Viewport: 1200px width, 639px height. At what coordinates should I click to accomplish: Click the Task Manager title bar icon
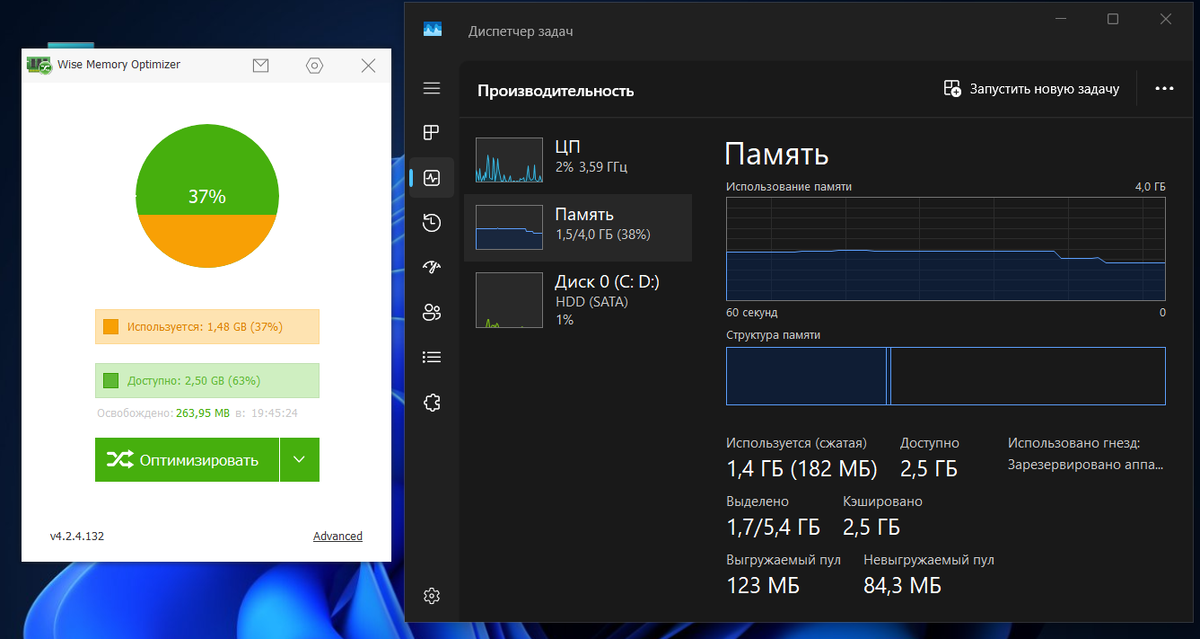pyautogui.click(x=432, y=29)
